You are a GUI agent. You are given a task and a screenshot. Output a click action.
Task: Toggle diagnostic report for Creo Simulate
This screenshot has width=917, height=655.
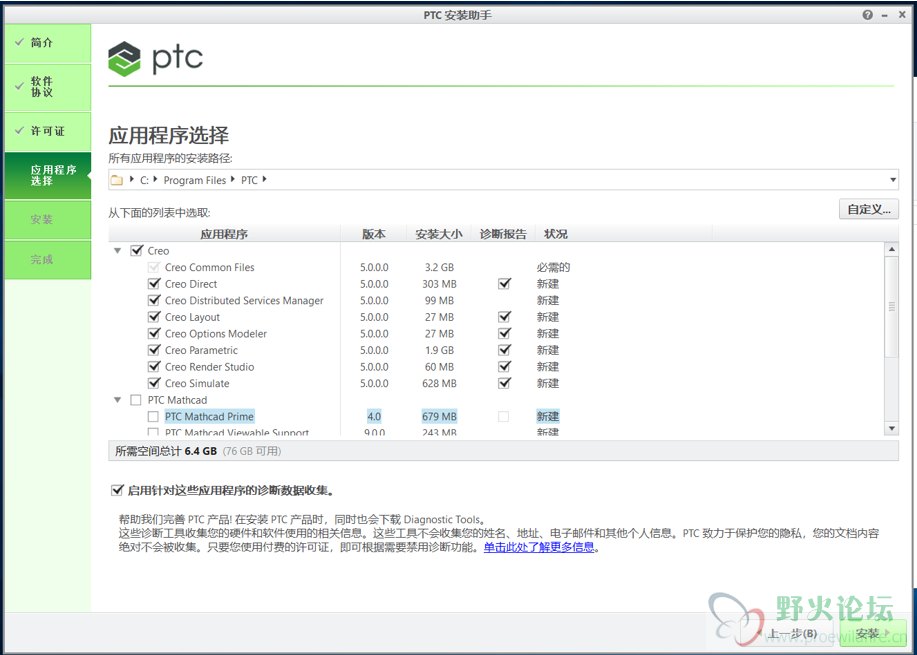[x=504, y=383]
